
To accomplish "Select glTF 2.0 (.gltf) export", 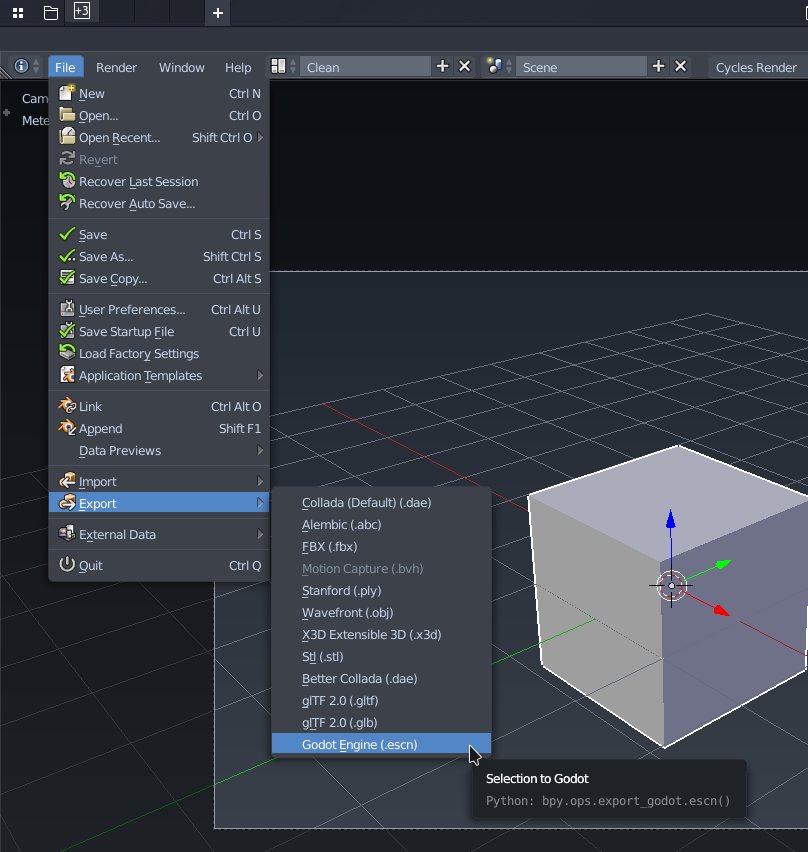I will pyautogui.click(x=381, y=700).
